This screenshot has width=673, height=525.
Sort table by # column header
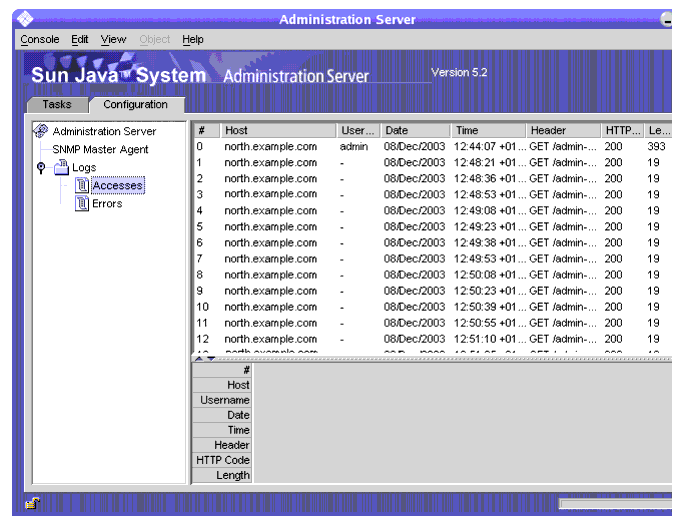pyautogui.click(x=207, y=130)
